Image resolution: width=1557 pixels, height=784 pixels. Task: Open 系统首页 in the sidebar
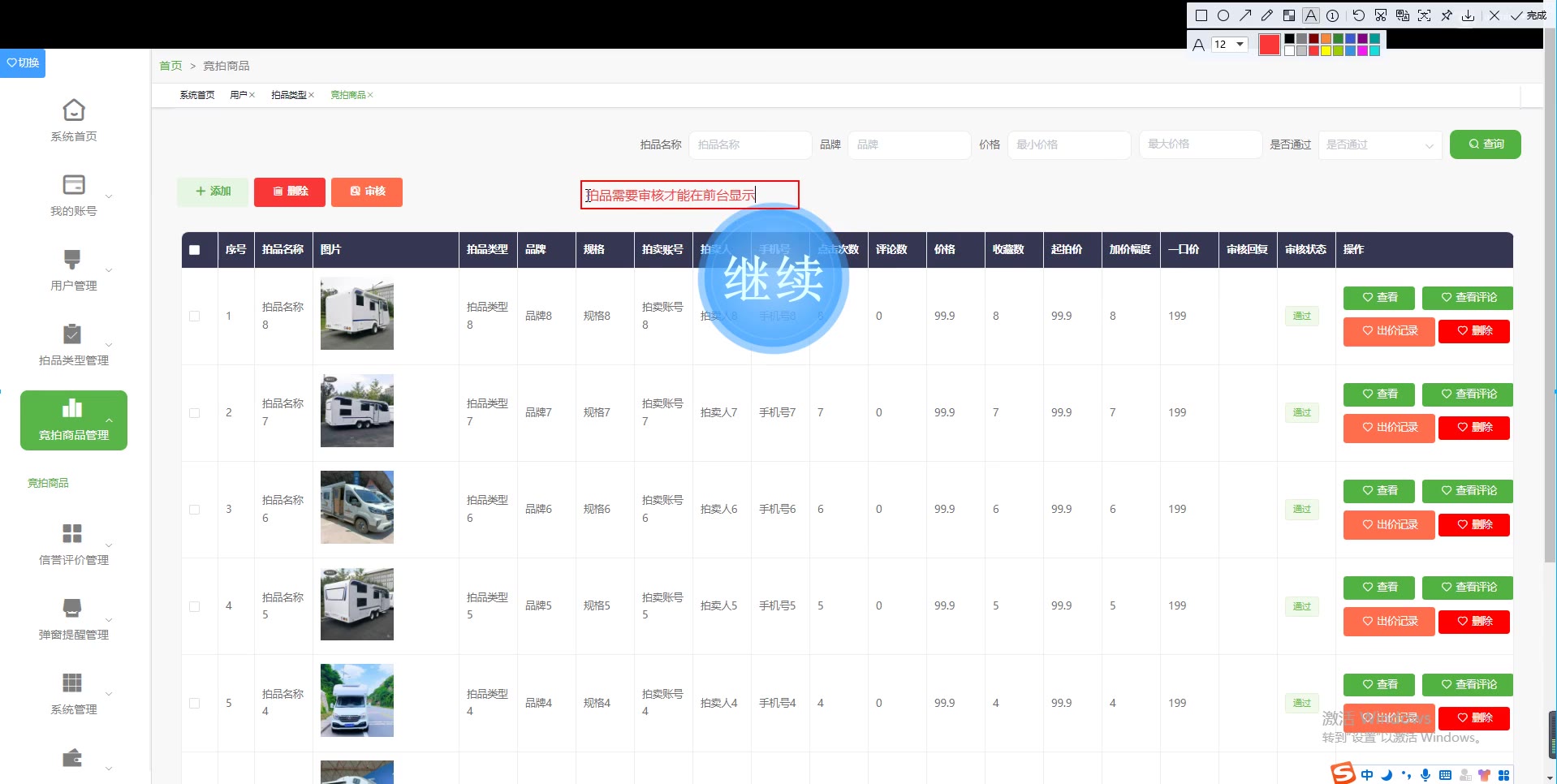click(x=74, y=120)
